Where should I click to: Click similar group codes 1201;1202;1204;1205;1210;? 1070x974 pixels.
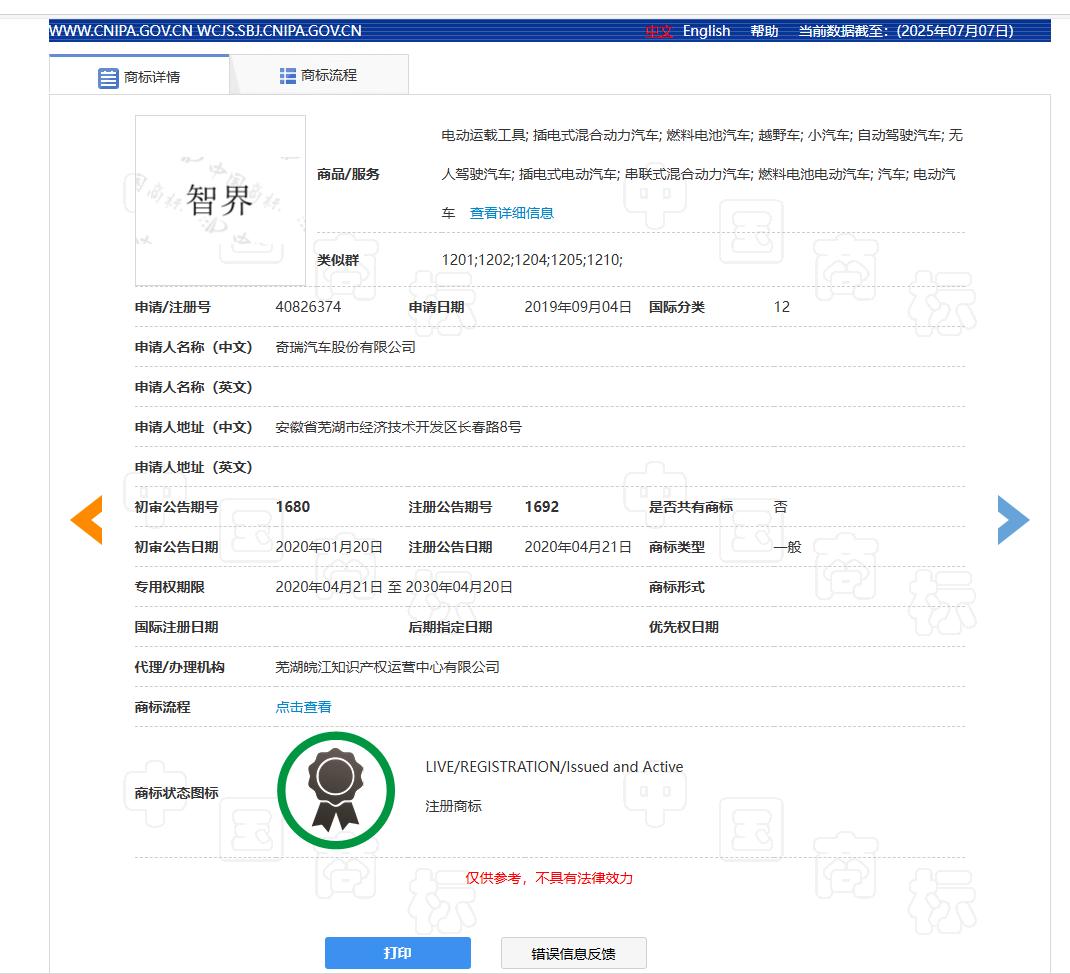(532, 260)
